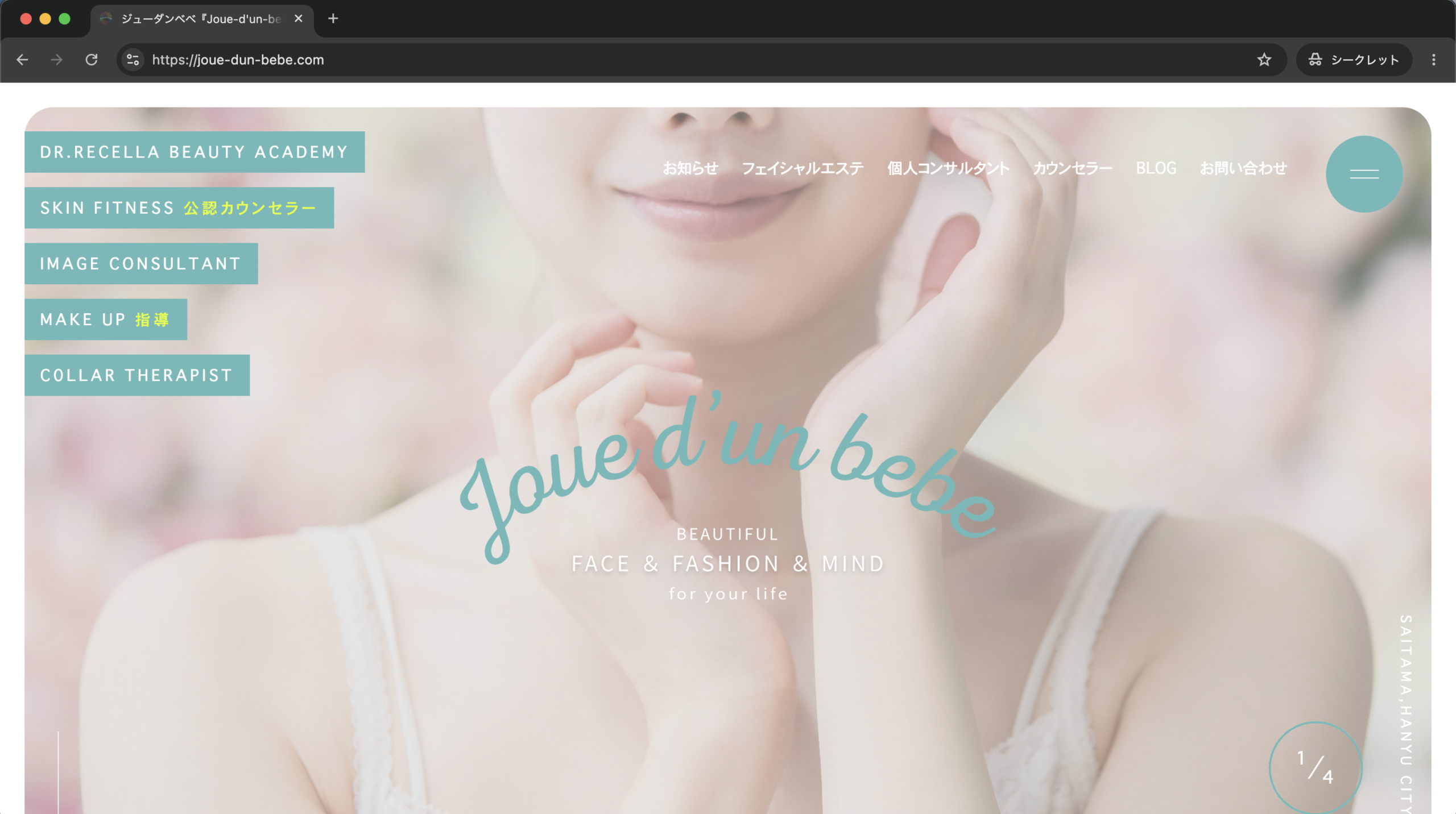Open フェイシャルエステ in the navigation
Image resolution: width=1456 pixels, height=814 pixels.
(803, 168)
